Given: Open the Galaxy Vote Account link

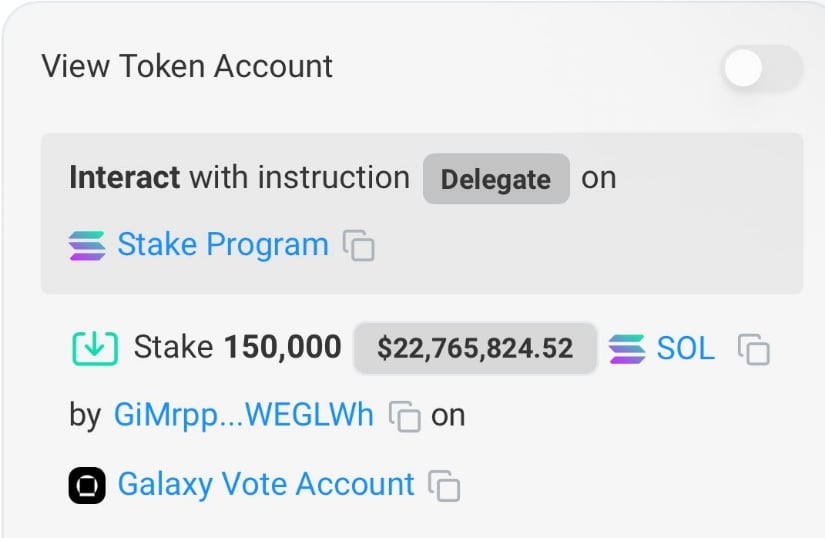Looking at the screenshot, I should pos(265,485).
